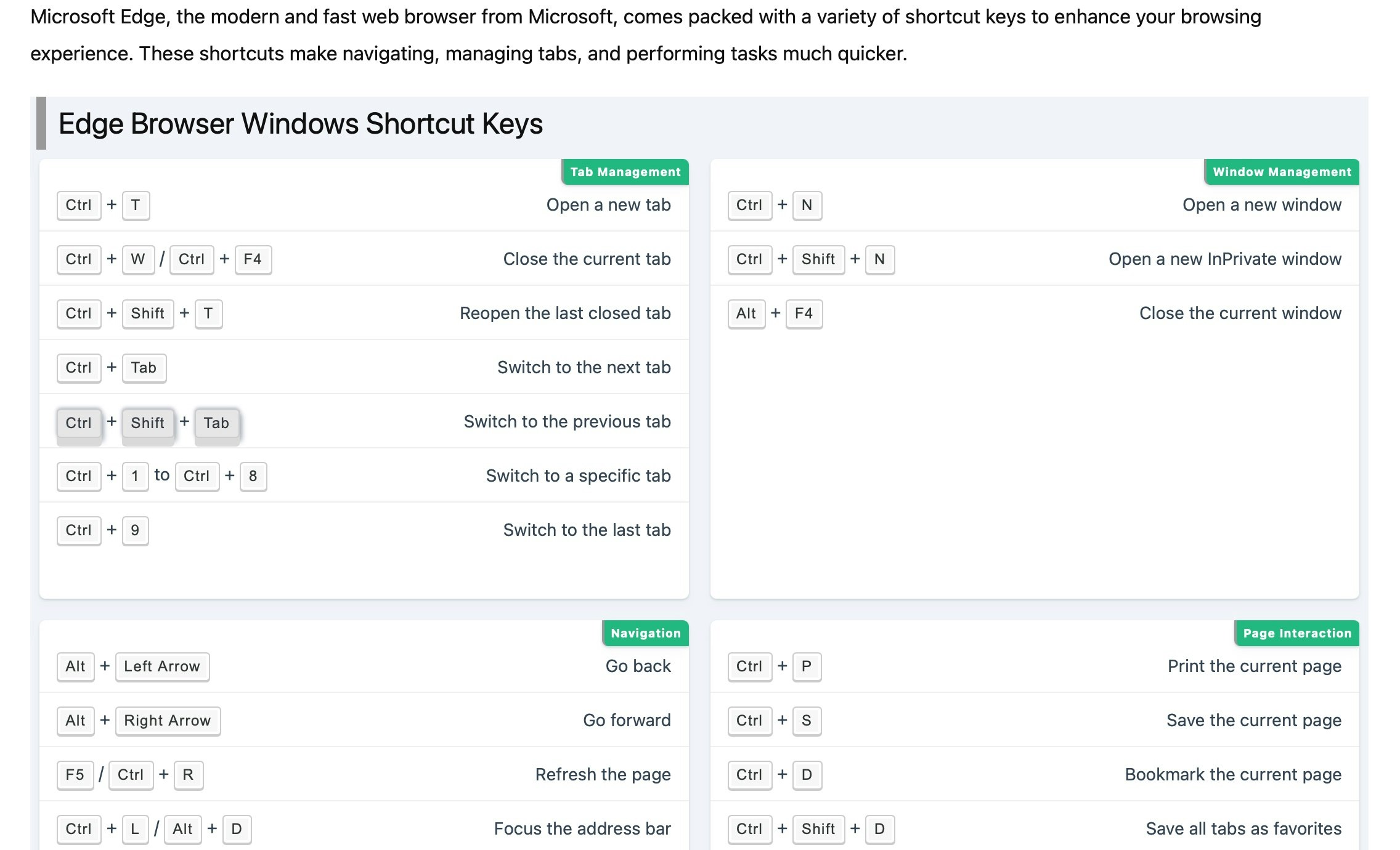Select the "Open a new InPrivate window" text
This screenshot has width=1400, height=850.
[x=1224, y=259]
